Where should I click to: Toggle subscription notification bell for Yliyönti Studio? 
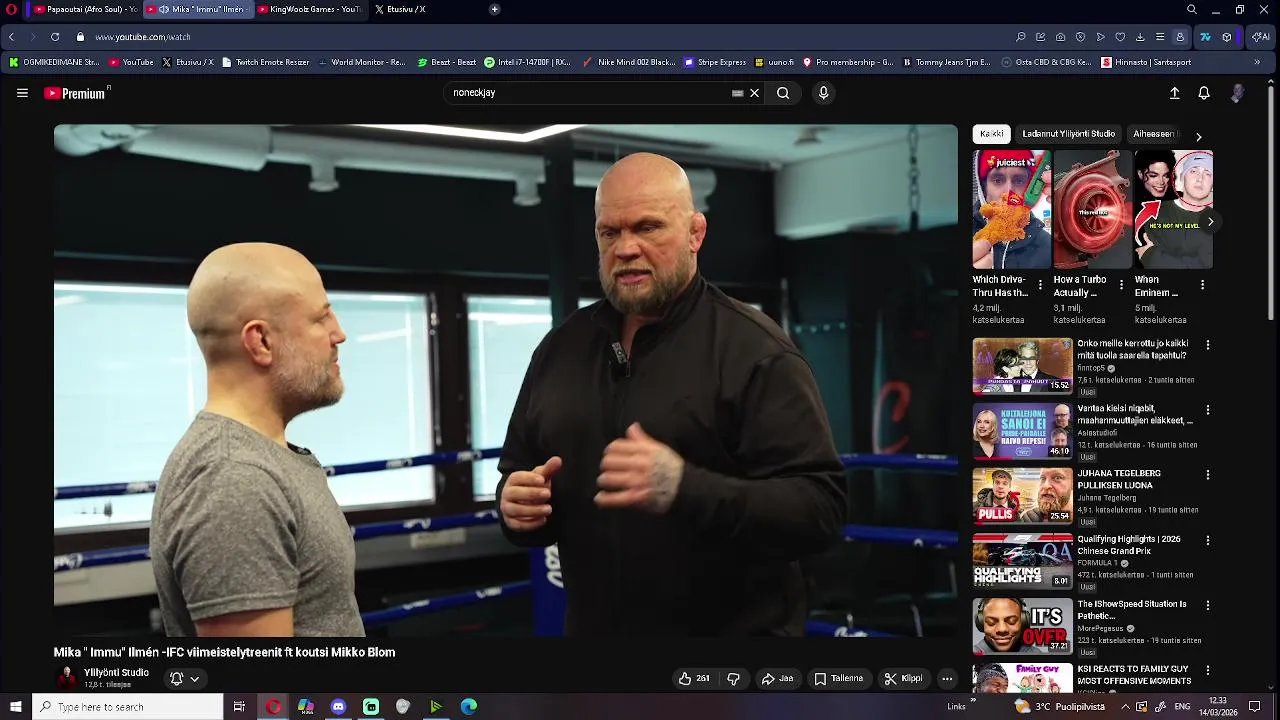click(x=177, y=678)
